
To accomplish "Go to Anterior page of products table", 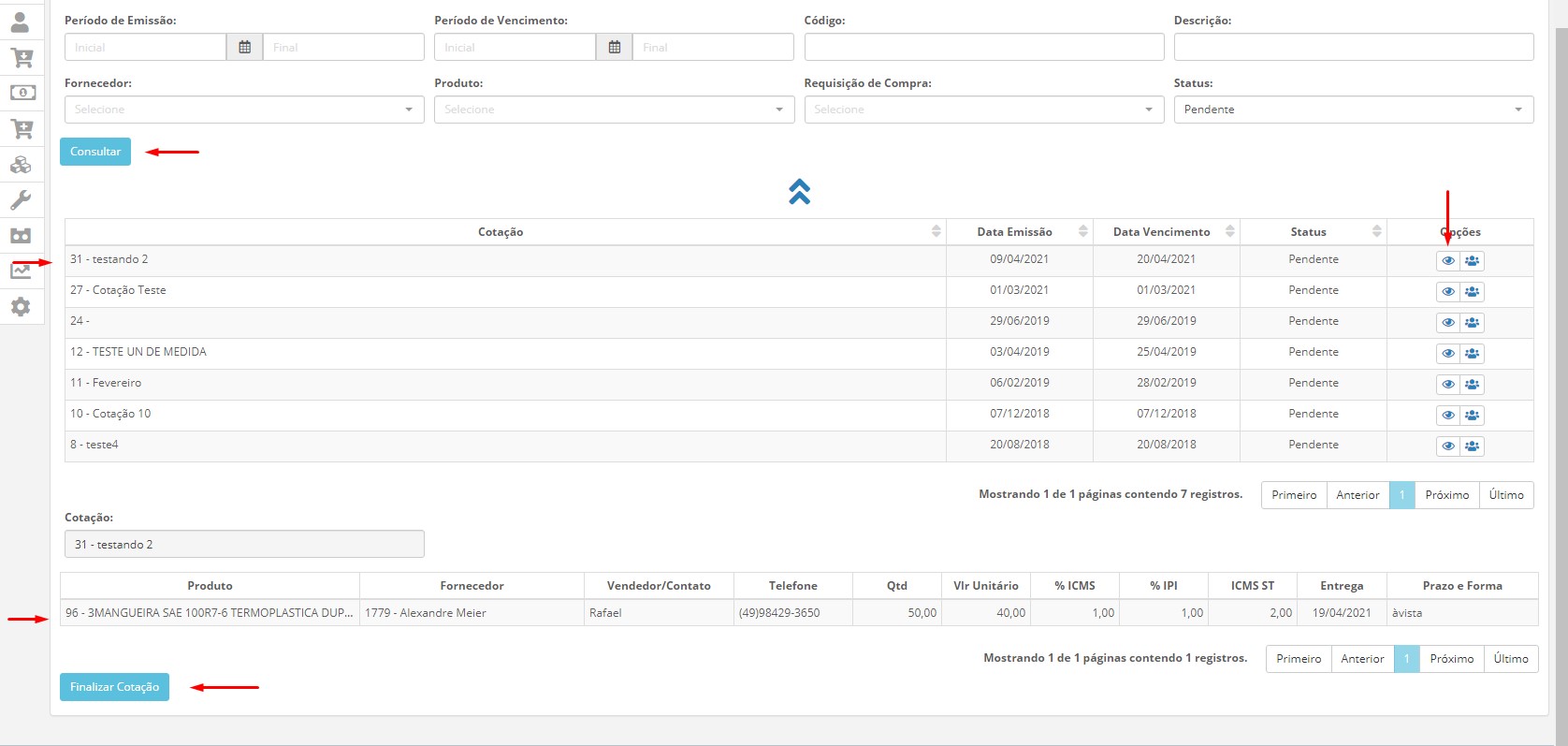I will pos(1362,659).
